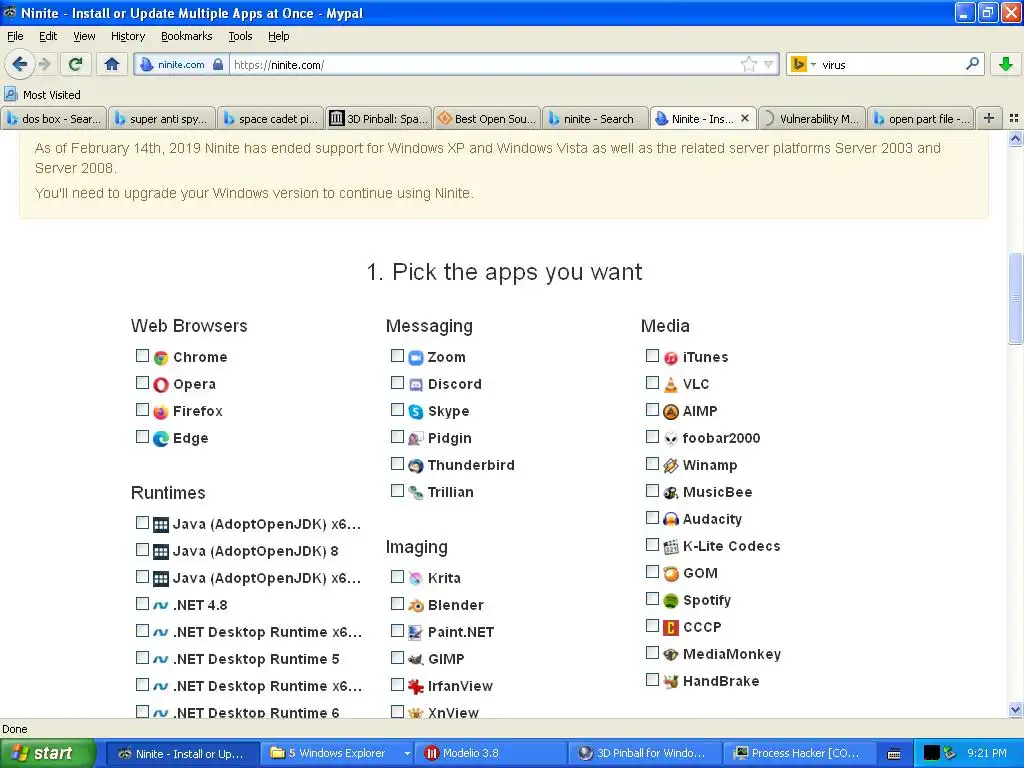The height and width of the screenshot is (768, 1024).
Task: Switch to the Best Open Source tab
Action: coord(487,118)
